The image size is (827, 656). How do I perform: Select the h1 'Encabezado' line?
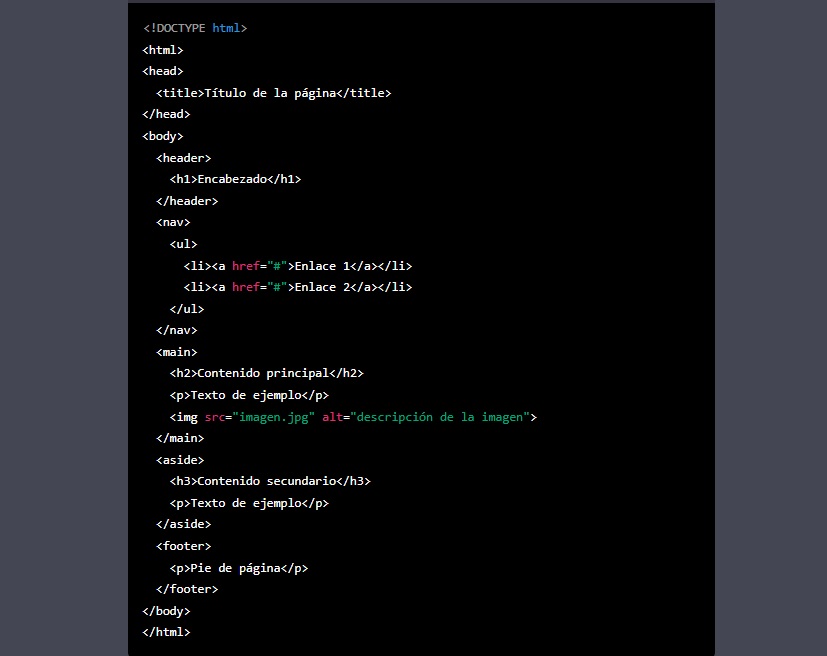[x=235, y=179]
